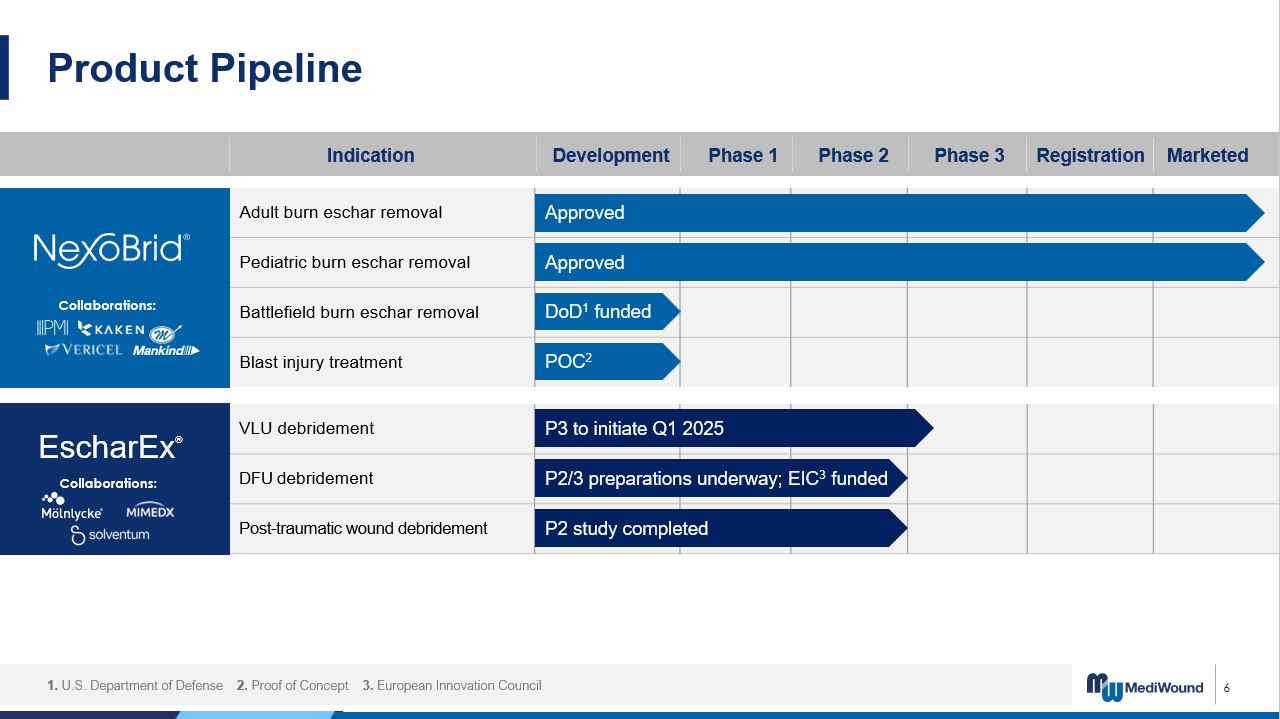
Task: Click the Phase 2 column header
Action: coord(853,155)
